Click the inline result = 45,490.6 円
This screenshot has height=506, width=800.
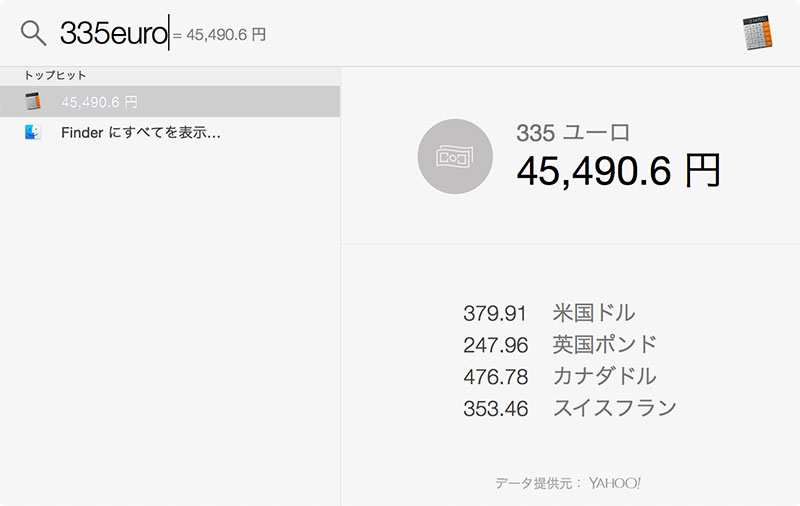[219, 35]
